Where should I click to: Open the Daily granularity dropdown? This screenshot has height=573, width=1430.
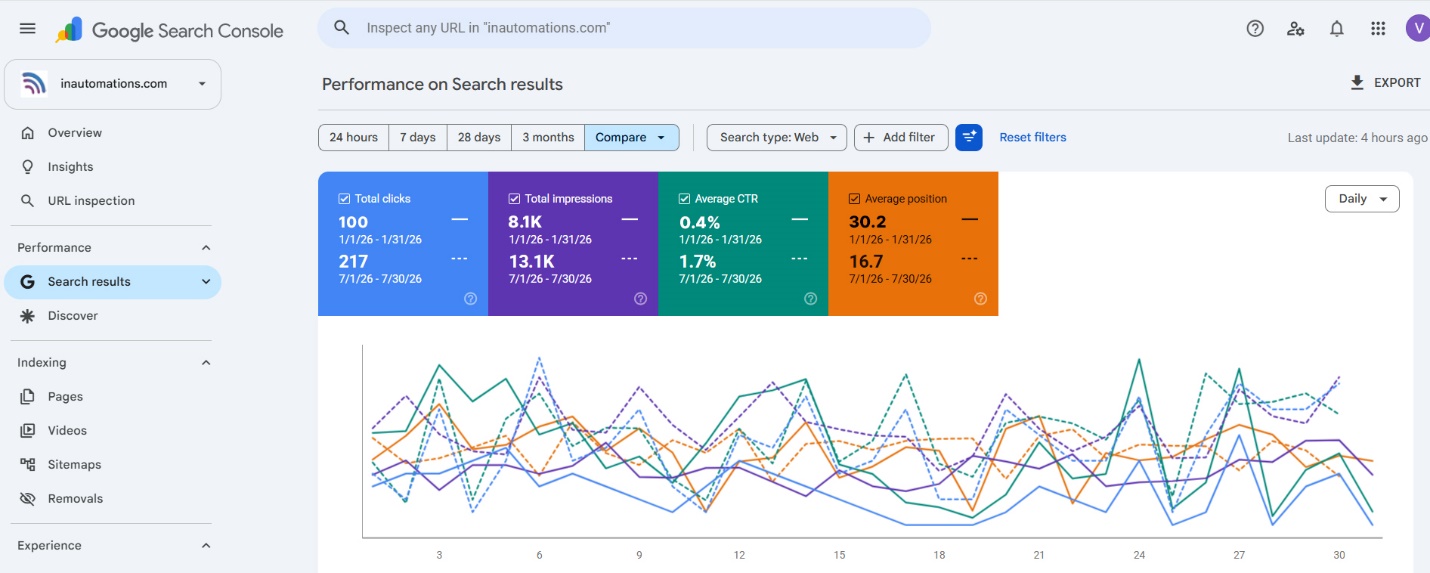tap(1362, 199)
